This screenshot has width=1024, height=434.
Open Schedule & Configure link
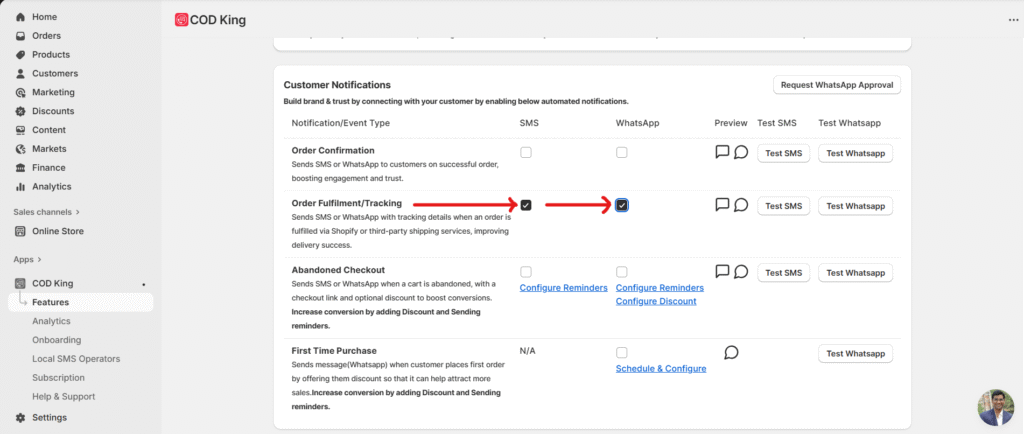tap(661, 368)
